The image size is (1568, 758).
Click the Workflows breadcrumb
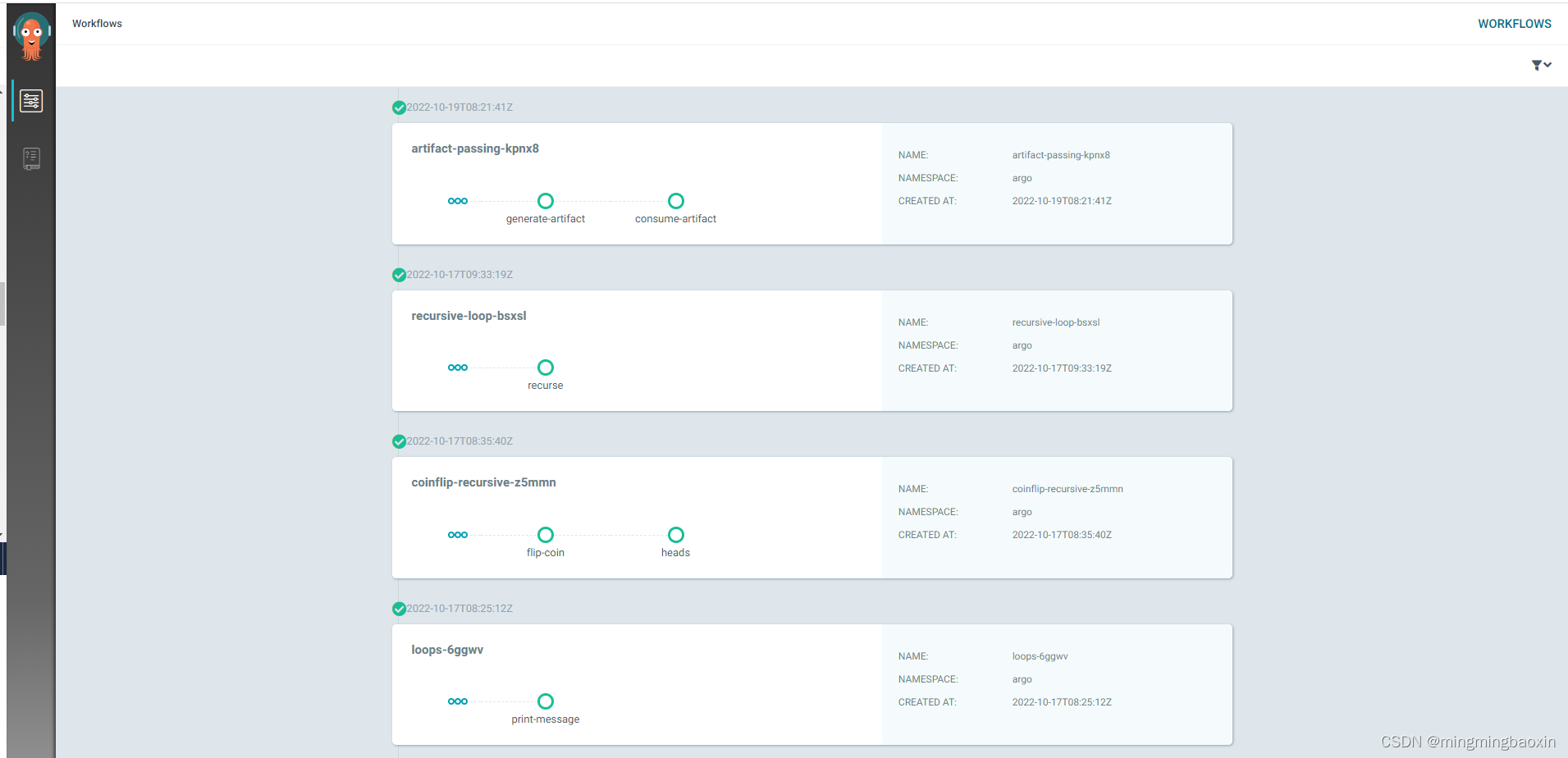click(97, 23)
